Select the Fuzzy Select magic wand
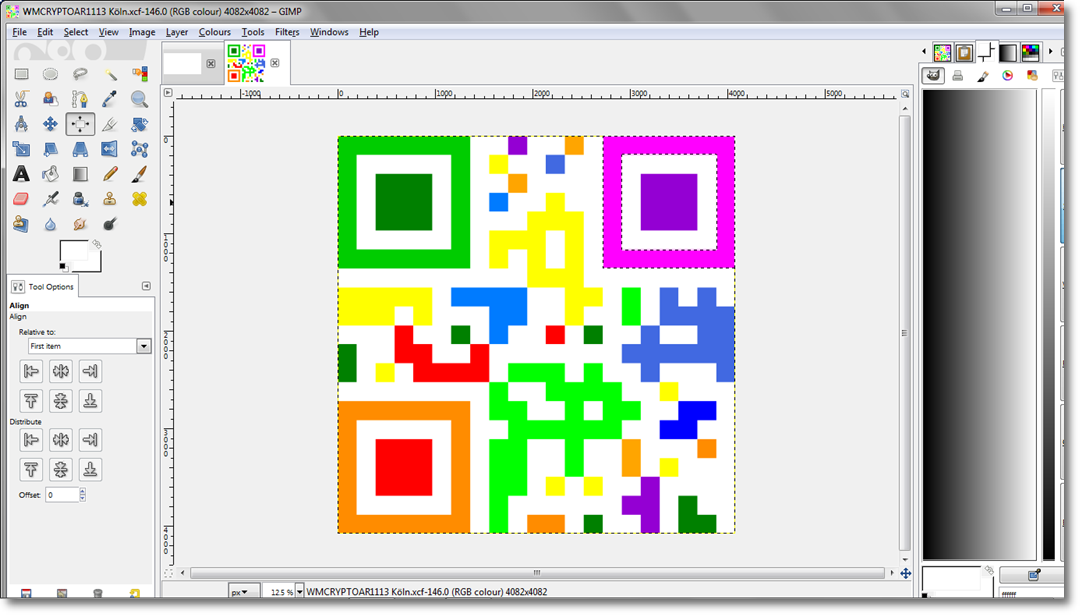The height and width of the screenshot is (615, 1080). point(110,74)
